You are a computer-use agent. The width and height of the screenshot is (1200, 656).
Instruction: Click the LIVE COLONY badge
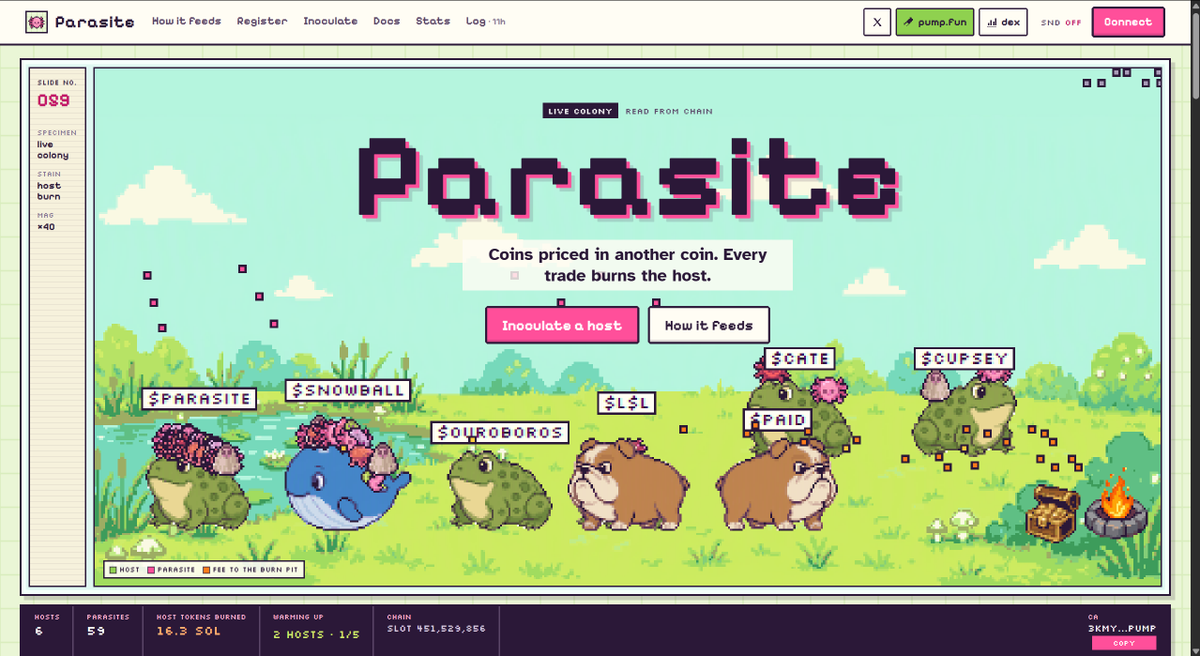coord(580,111)
